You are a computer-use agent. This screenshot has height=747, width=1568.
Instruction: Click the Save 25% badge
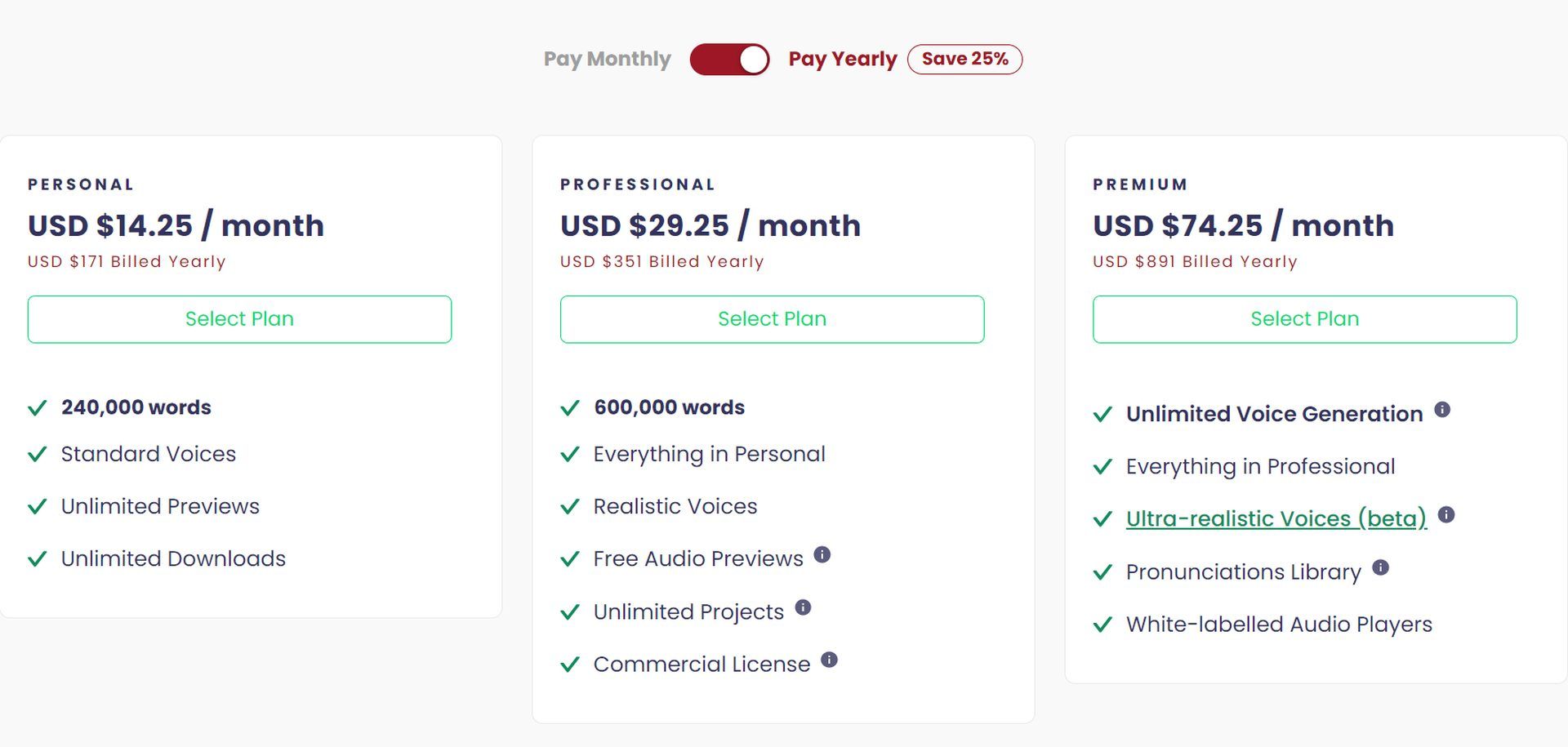[964, 59]
